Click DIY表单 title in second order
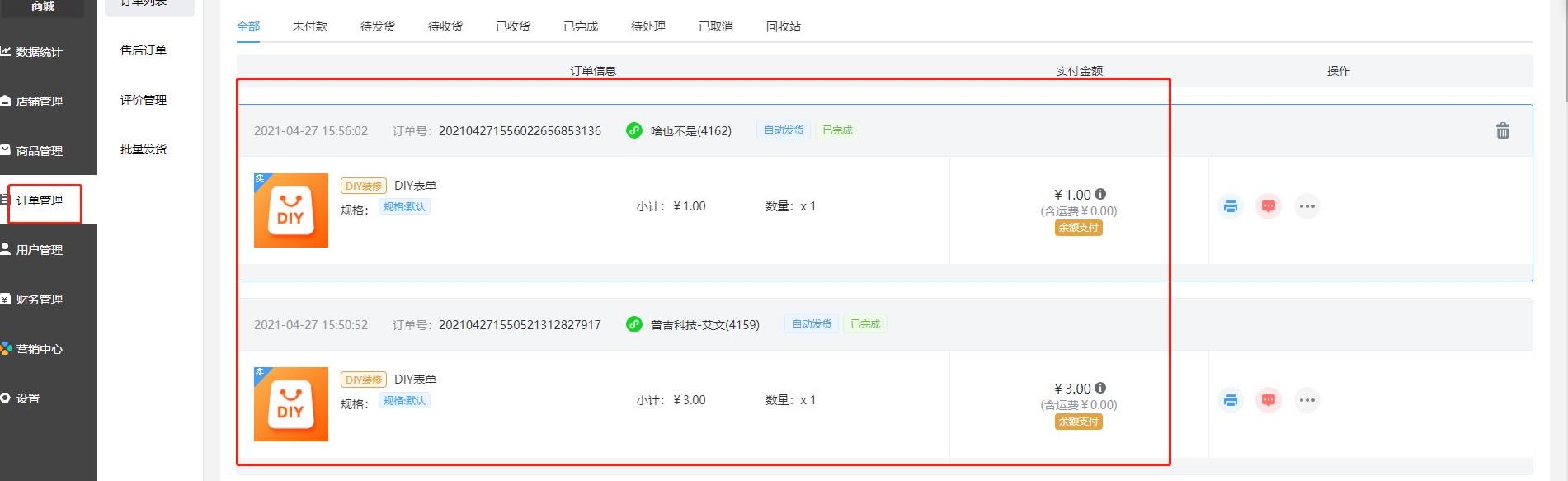This screenshot has height=481, width=1568. click(x=415, y=380)
